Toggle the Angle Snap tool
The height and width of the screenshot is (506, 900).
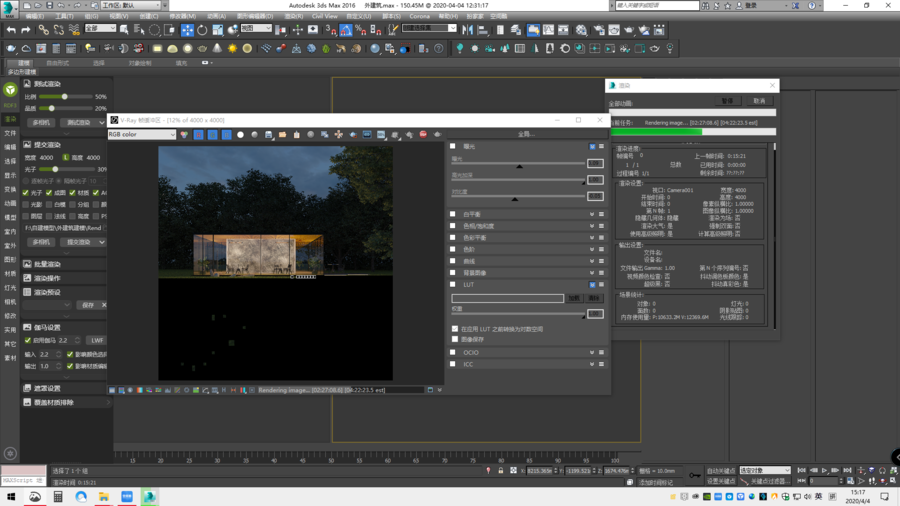click(346, 30)
